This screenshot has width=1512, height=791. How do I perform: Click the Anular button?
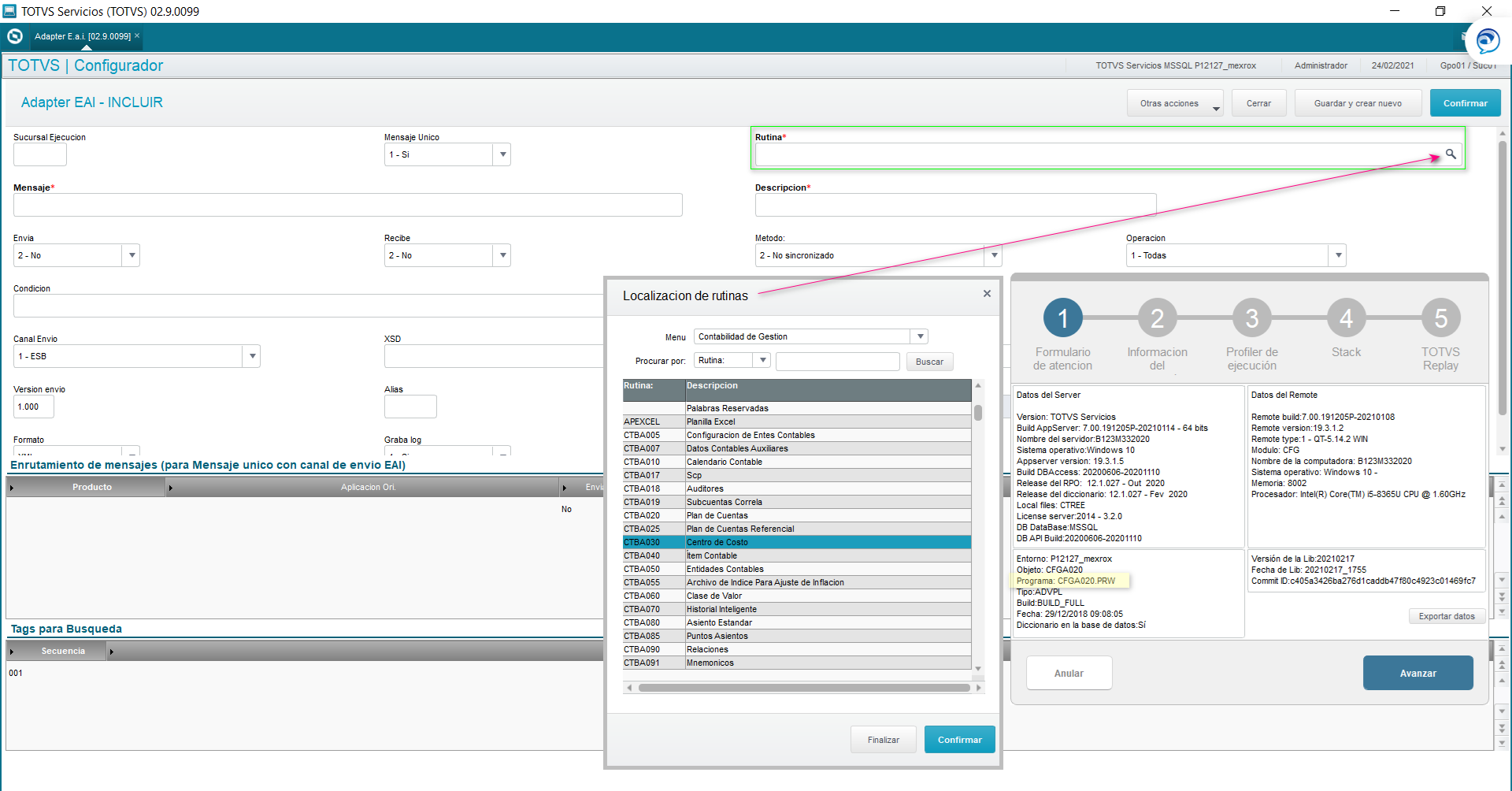point(1069,673)
